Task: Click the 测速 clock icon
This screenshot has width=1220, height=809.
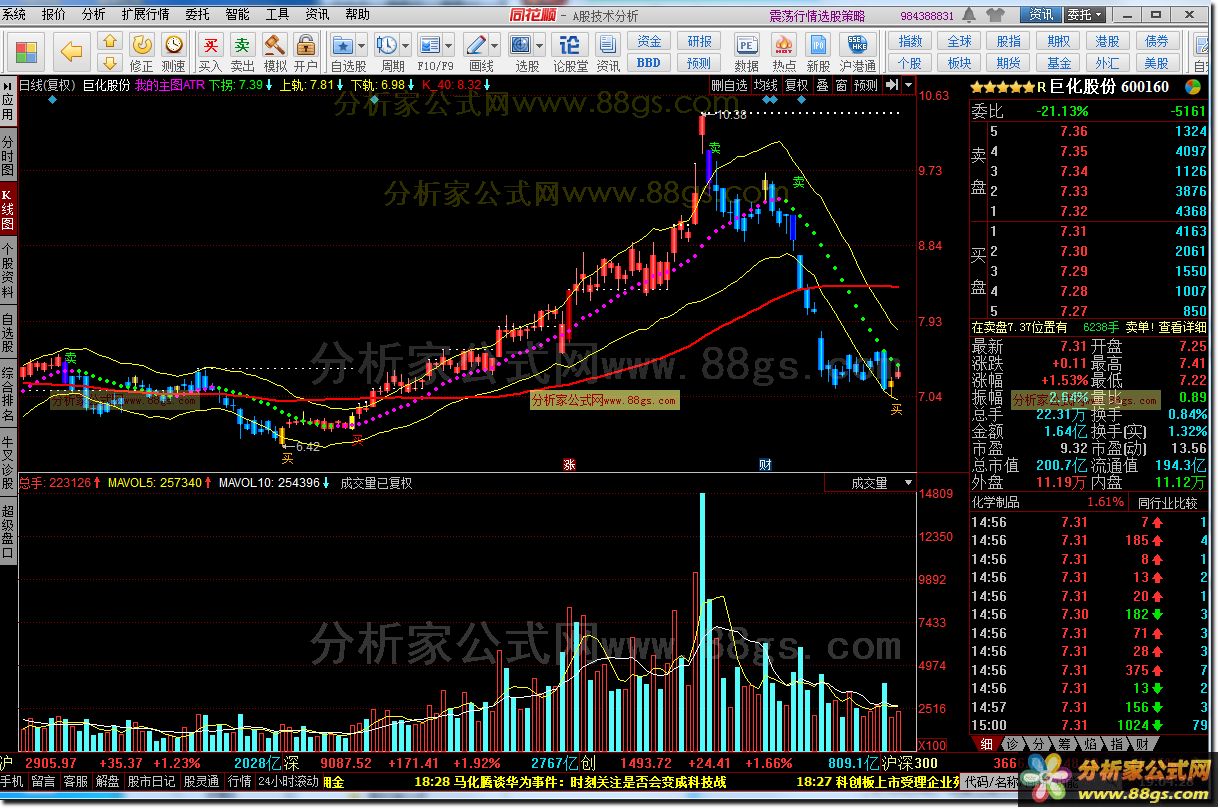Action: pos(174,44)
